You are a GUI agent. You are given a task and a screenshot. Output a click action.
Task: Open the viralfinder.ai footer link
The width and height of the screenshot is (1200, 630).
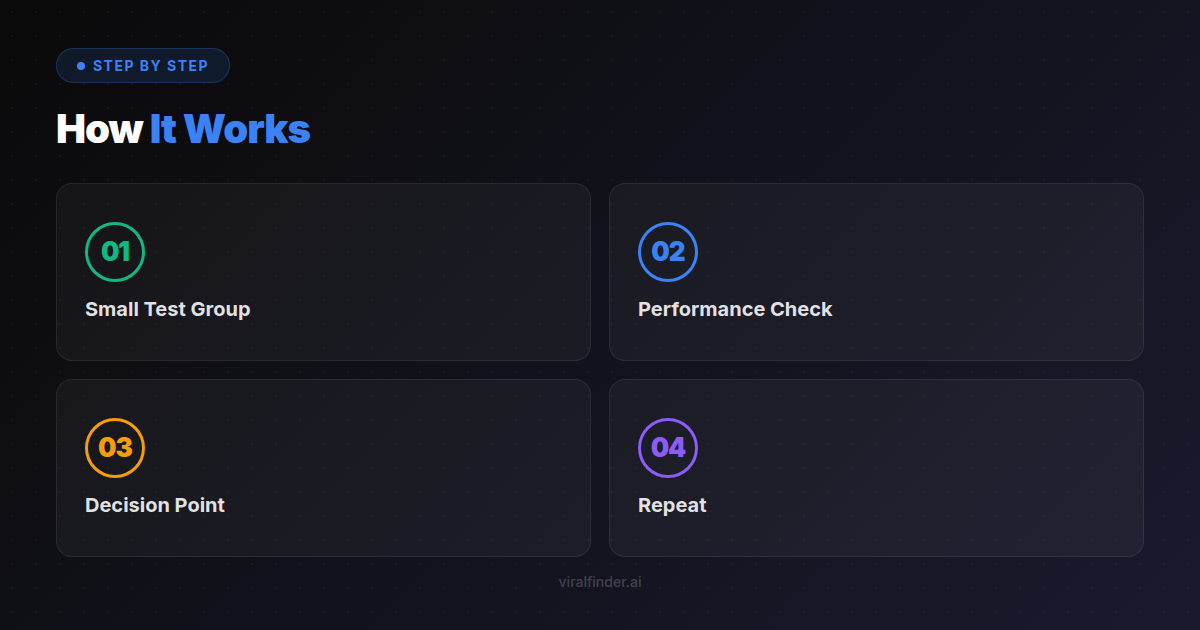point(600,582)
